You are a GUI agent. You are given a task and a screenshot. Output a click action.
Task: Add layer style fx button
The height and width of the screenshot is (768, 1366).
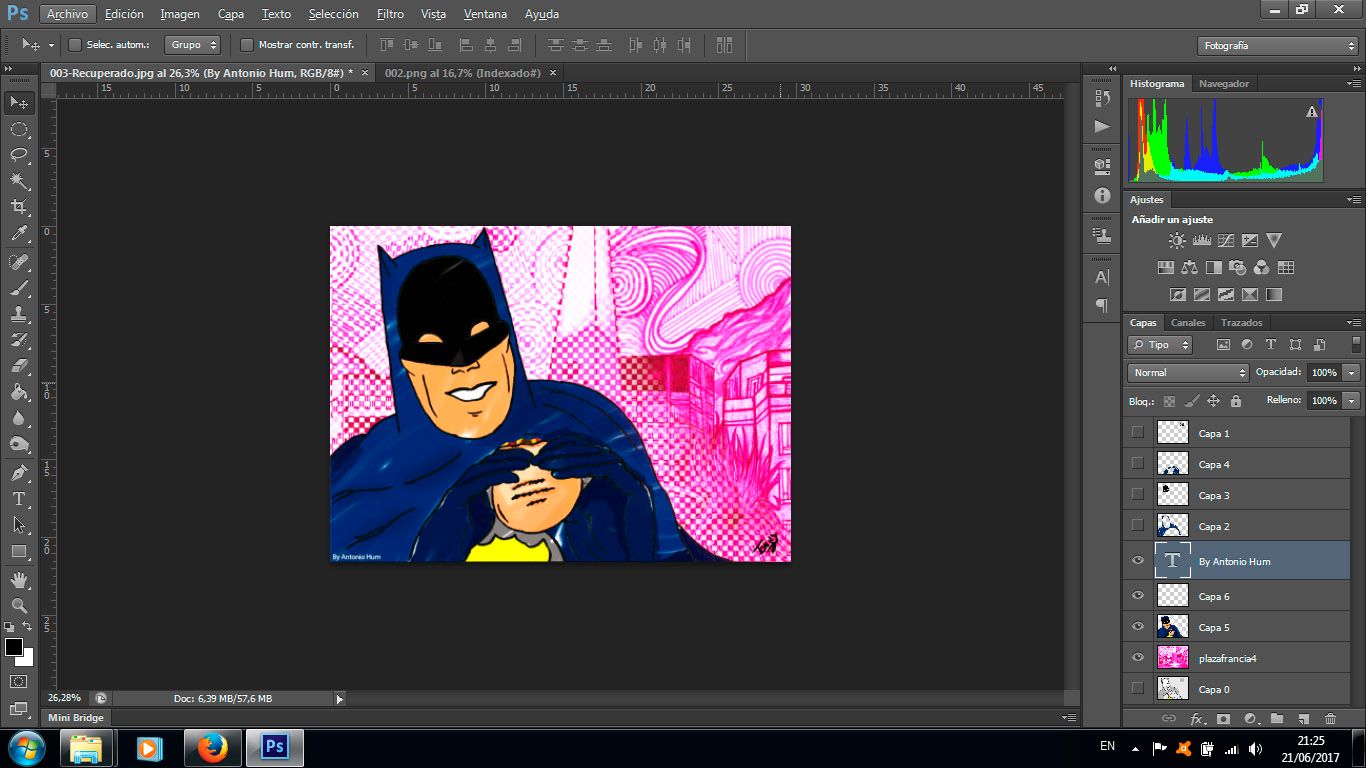pos(1197,719)
